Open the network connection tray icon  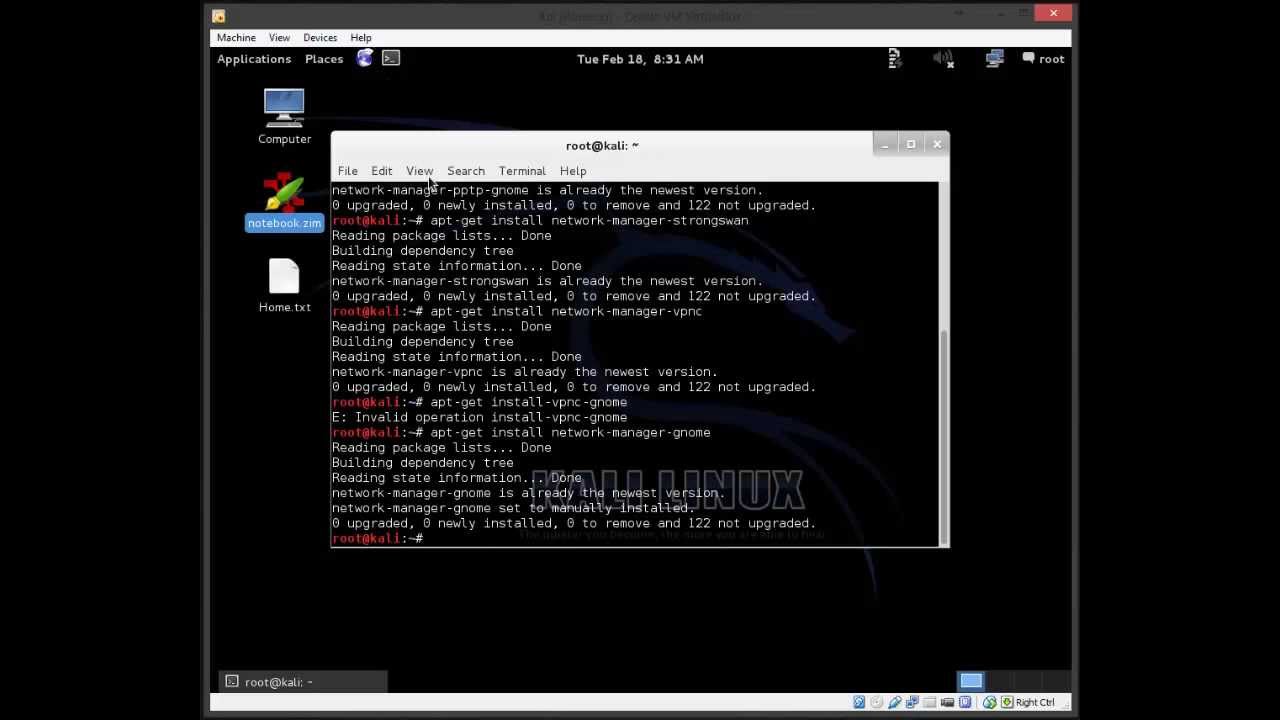point(994,59)
